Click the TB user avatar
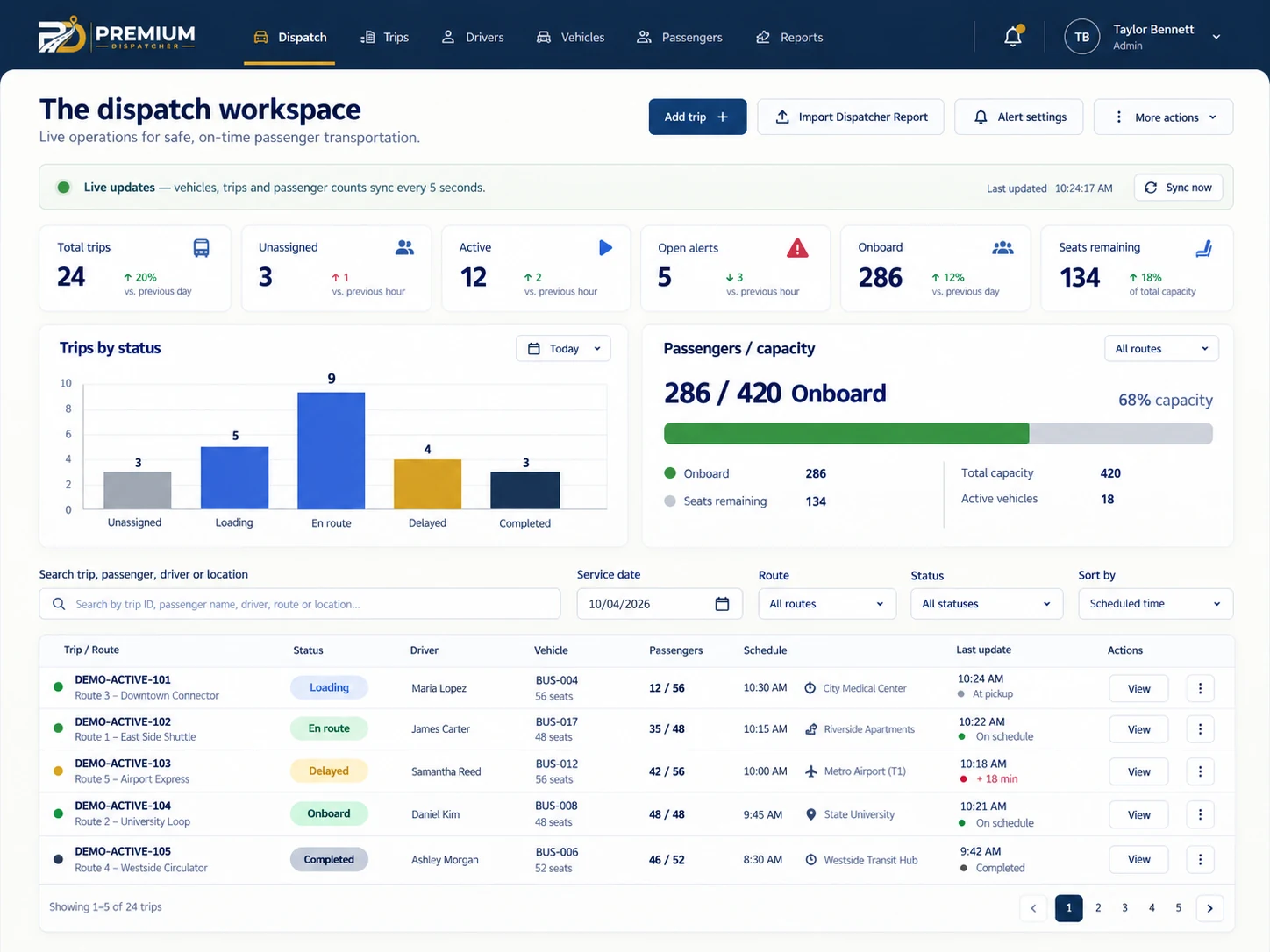This screenshot has height=952, width=1270. coord(1081,37)
